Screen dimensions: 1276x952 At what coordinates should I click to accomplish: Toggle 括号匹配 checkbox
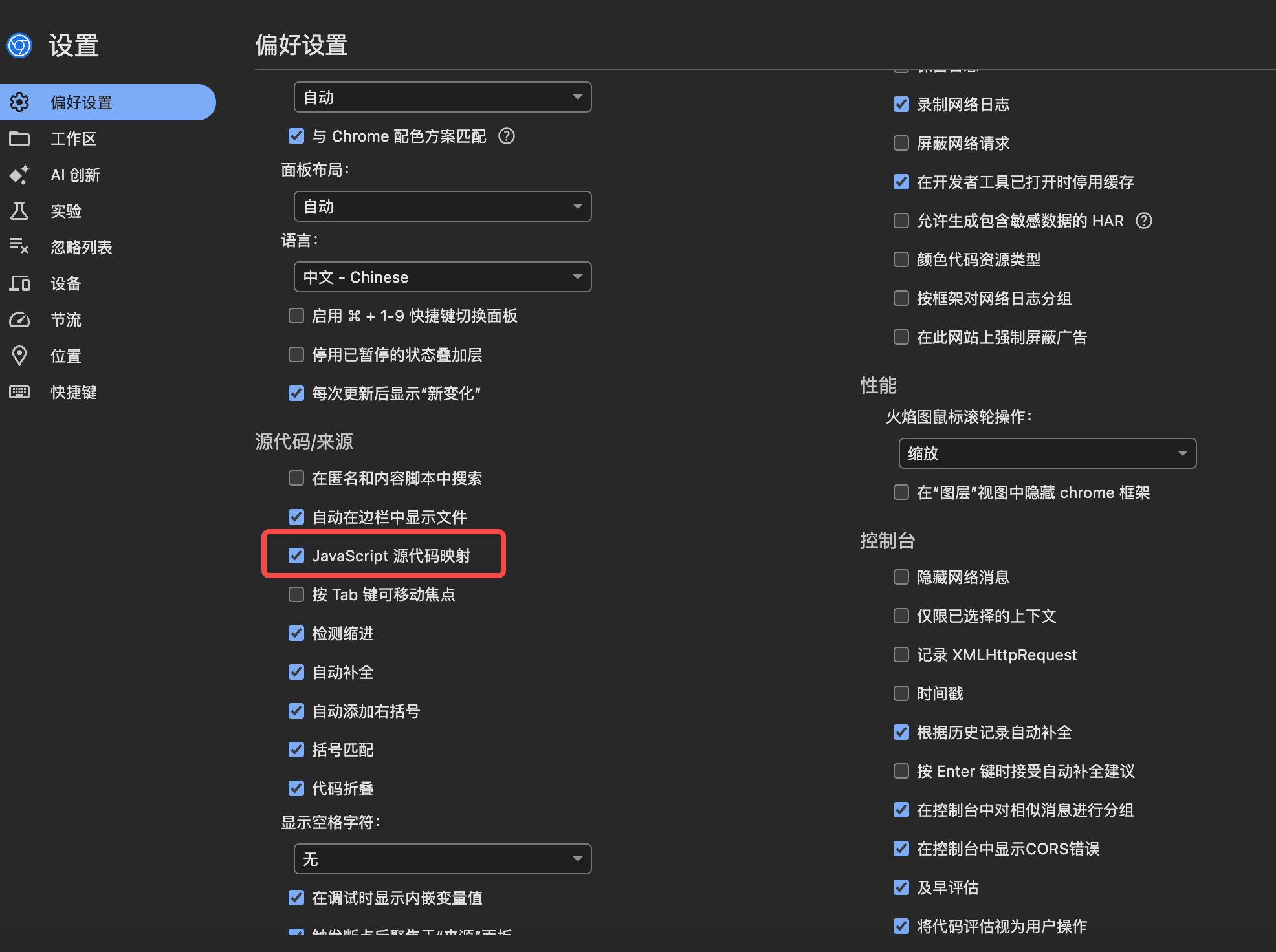click(296, 750)
